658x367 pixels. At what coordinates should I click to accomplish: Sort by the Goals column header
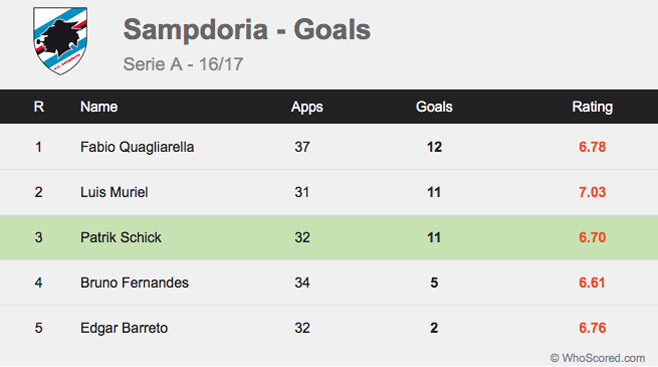[x=434, y=107]
